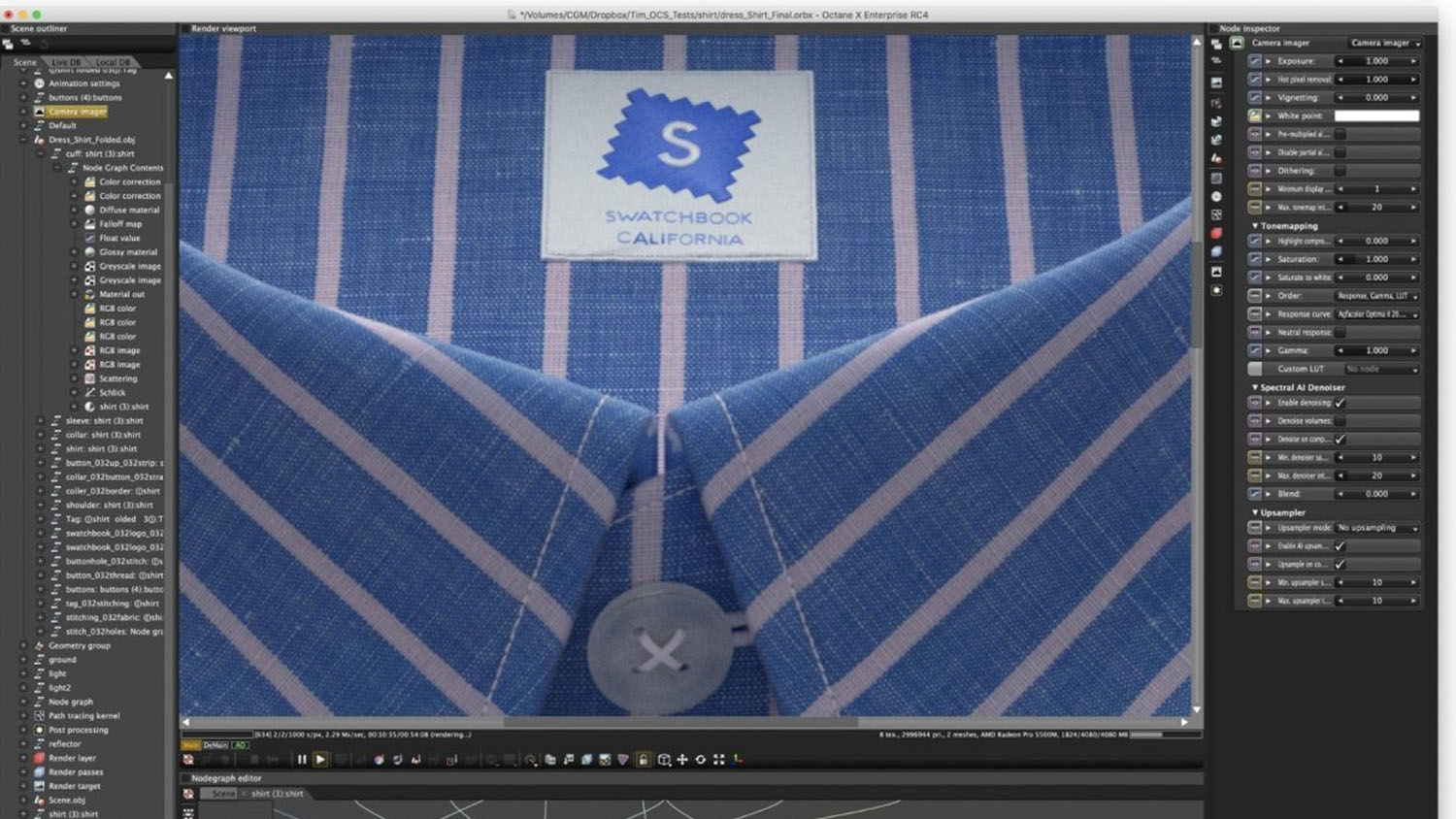Screen dimensions: 1456x819
Task: Click the play render button
Action: click(320, 760)
